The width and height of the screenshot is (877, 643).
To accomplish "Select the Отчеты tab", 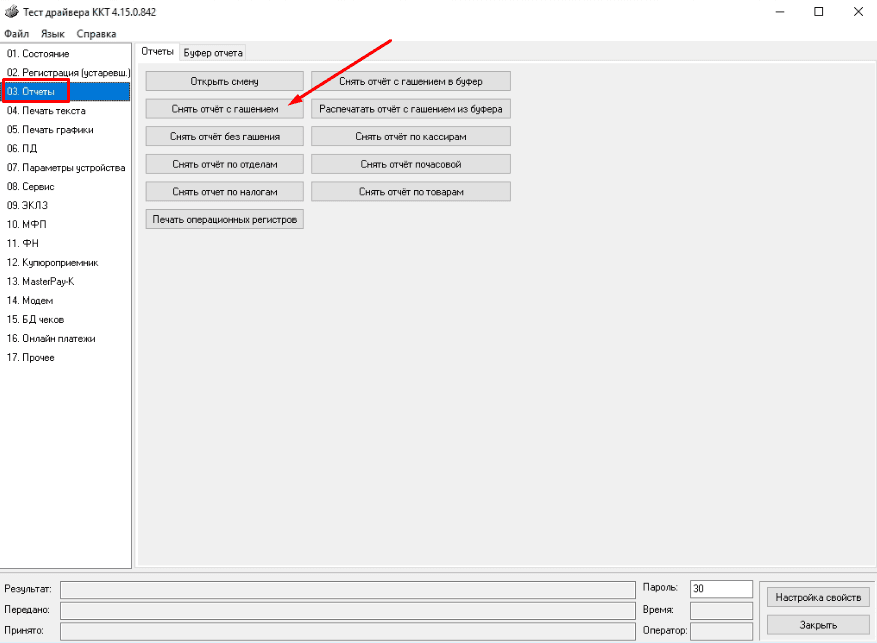I will [157, 52].
